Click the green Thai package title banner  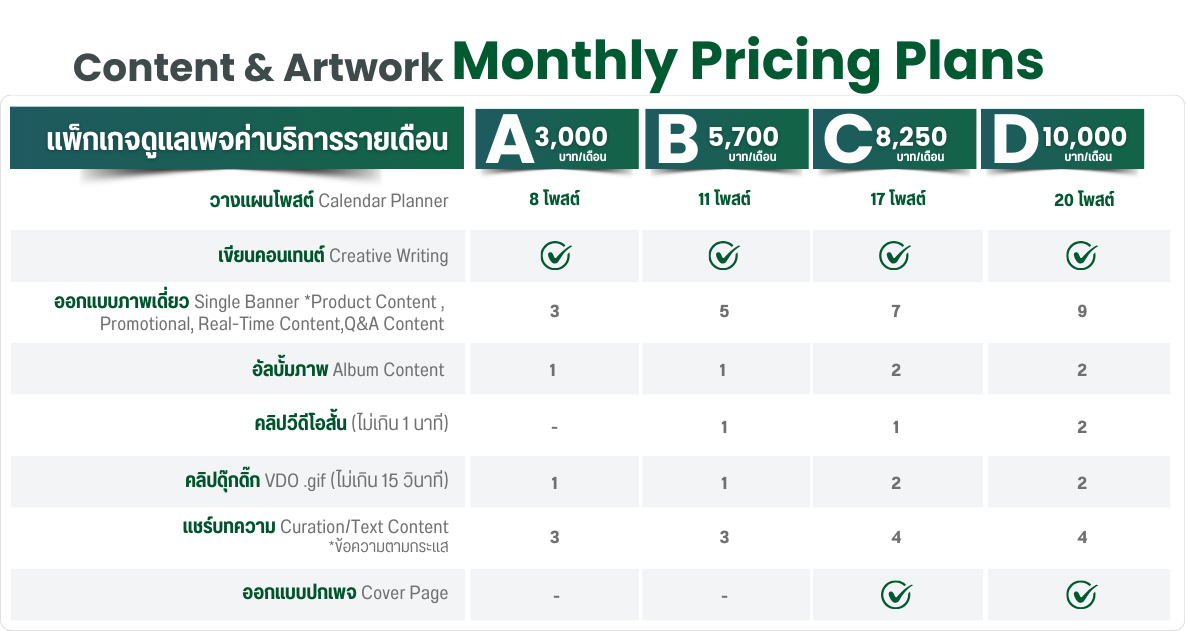click(x=237, y=138)
